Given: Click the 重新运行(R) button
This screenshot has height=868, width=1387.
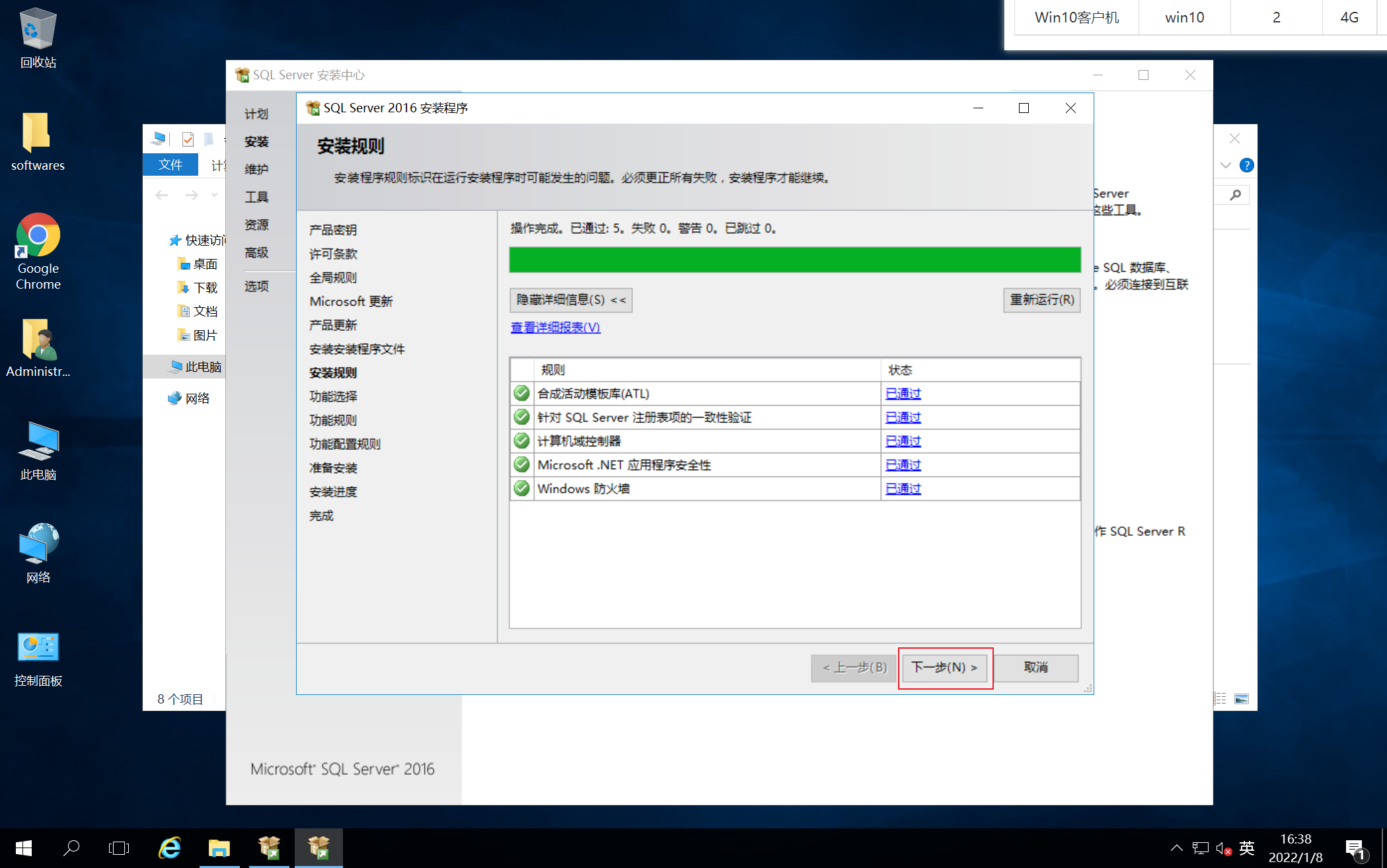Looking at the screenshot, I should point(1042,300).
